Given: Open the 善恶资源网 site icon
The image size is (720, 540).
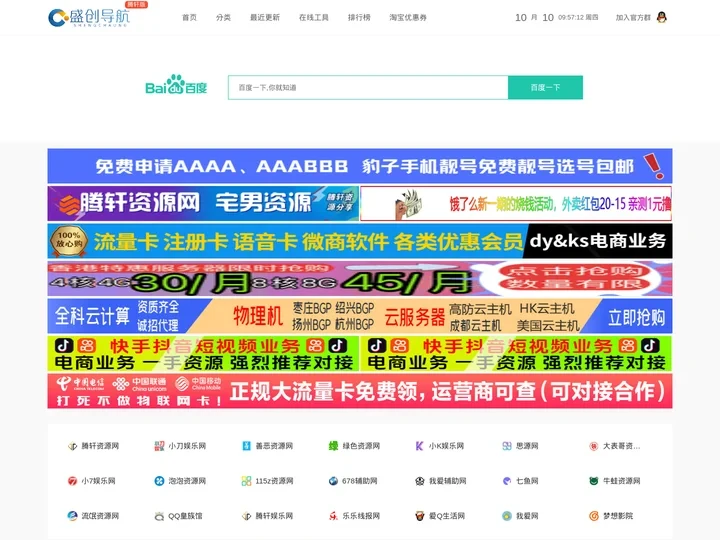Looking at the screenshot, I should pos(247,446).
